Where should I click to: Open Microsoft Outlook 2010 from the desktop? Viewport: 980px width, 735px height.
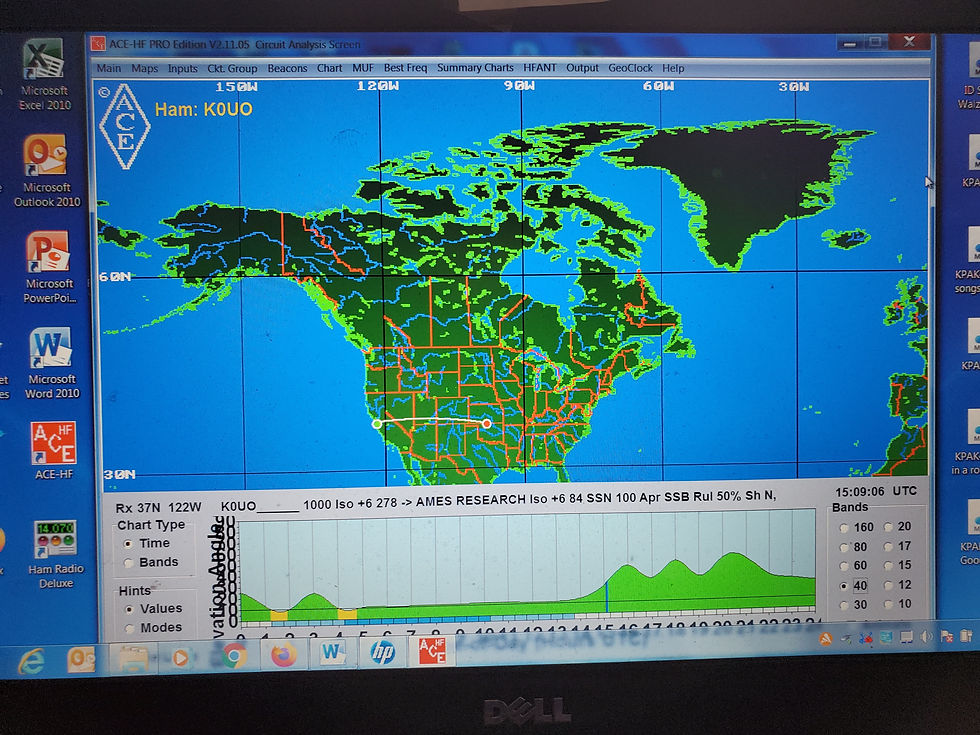pyautogui.click(x=45, y=155)
